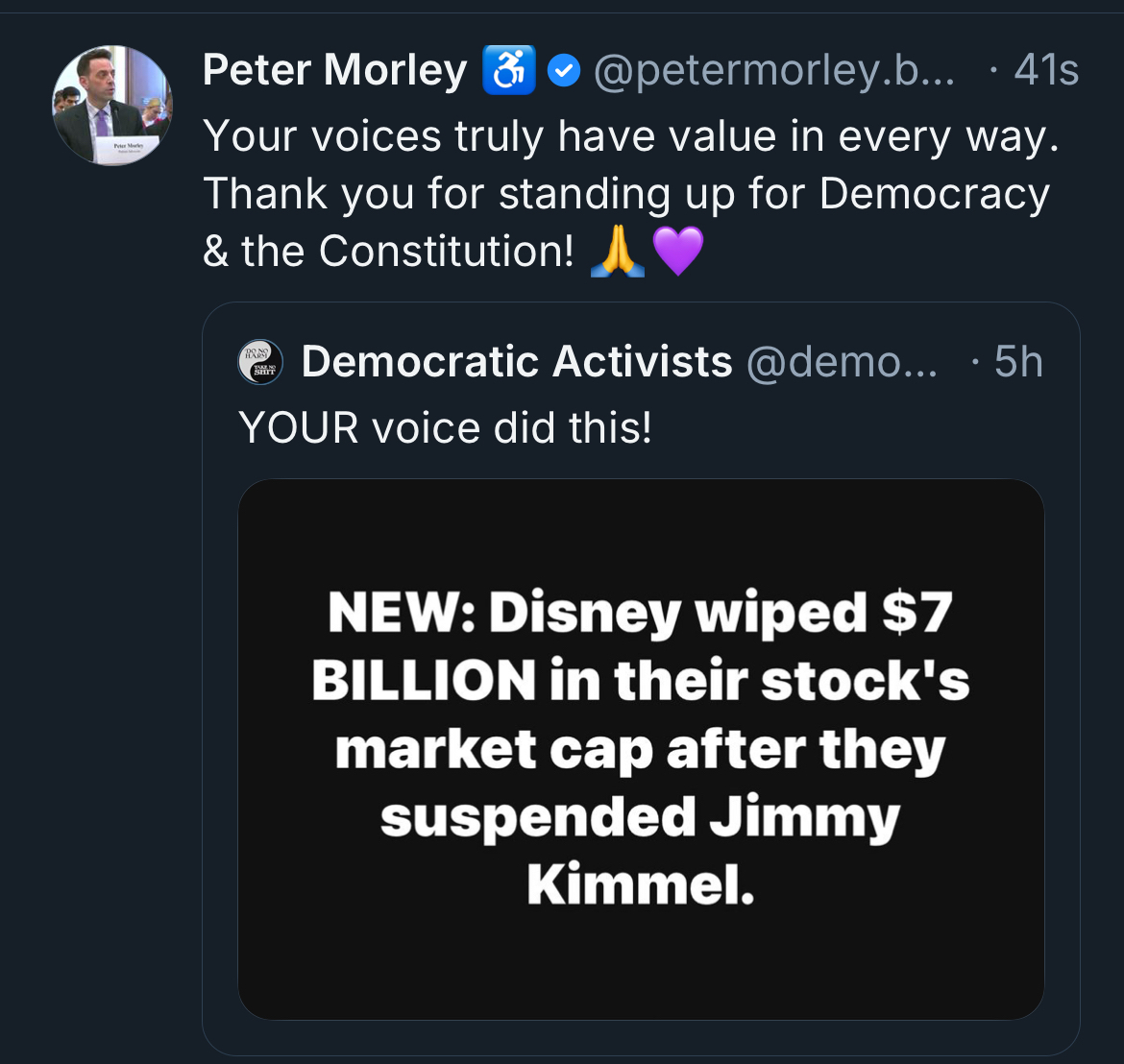Click the word "Kimmel." in the image
Screen dimensions: 1124x1064
tap(640, 884)
